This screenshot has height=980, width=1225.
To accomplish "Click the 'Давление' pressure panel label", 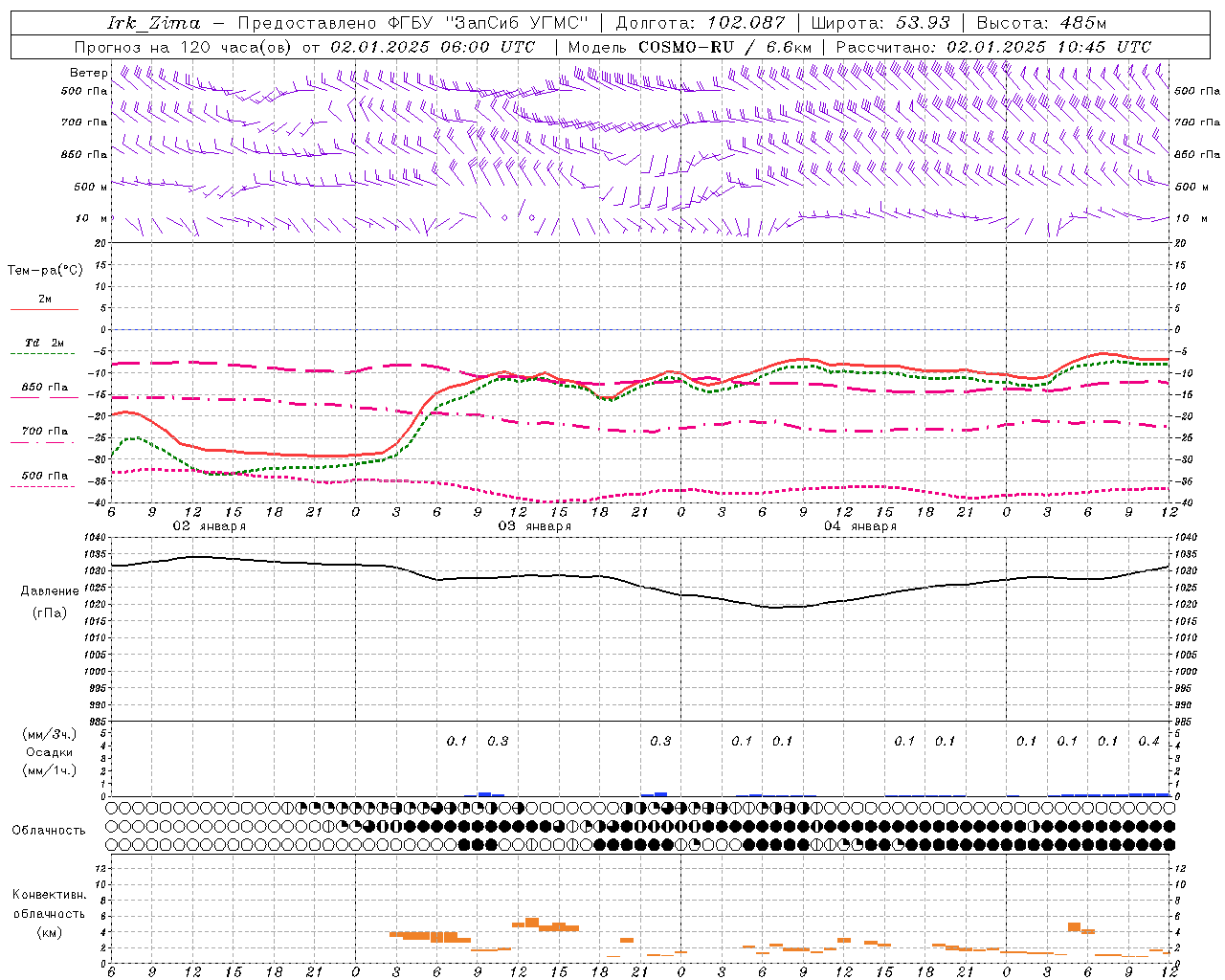I will pos(50,591).
